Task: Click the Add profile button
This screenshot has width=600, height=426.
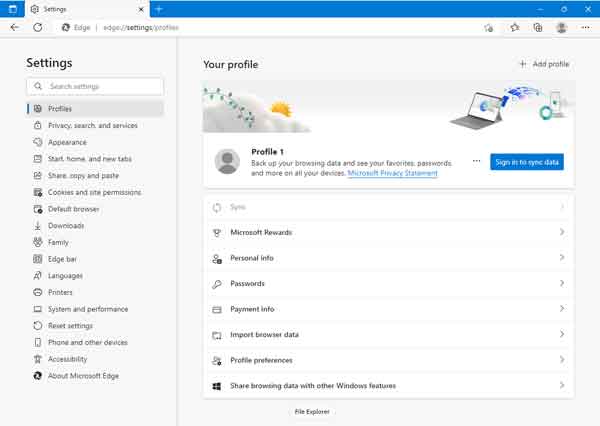Action: point(544,64)
